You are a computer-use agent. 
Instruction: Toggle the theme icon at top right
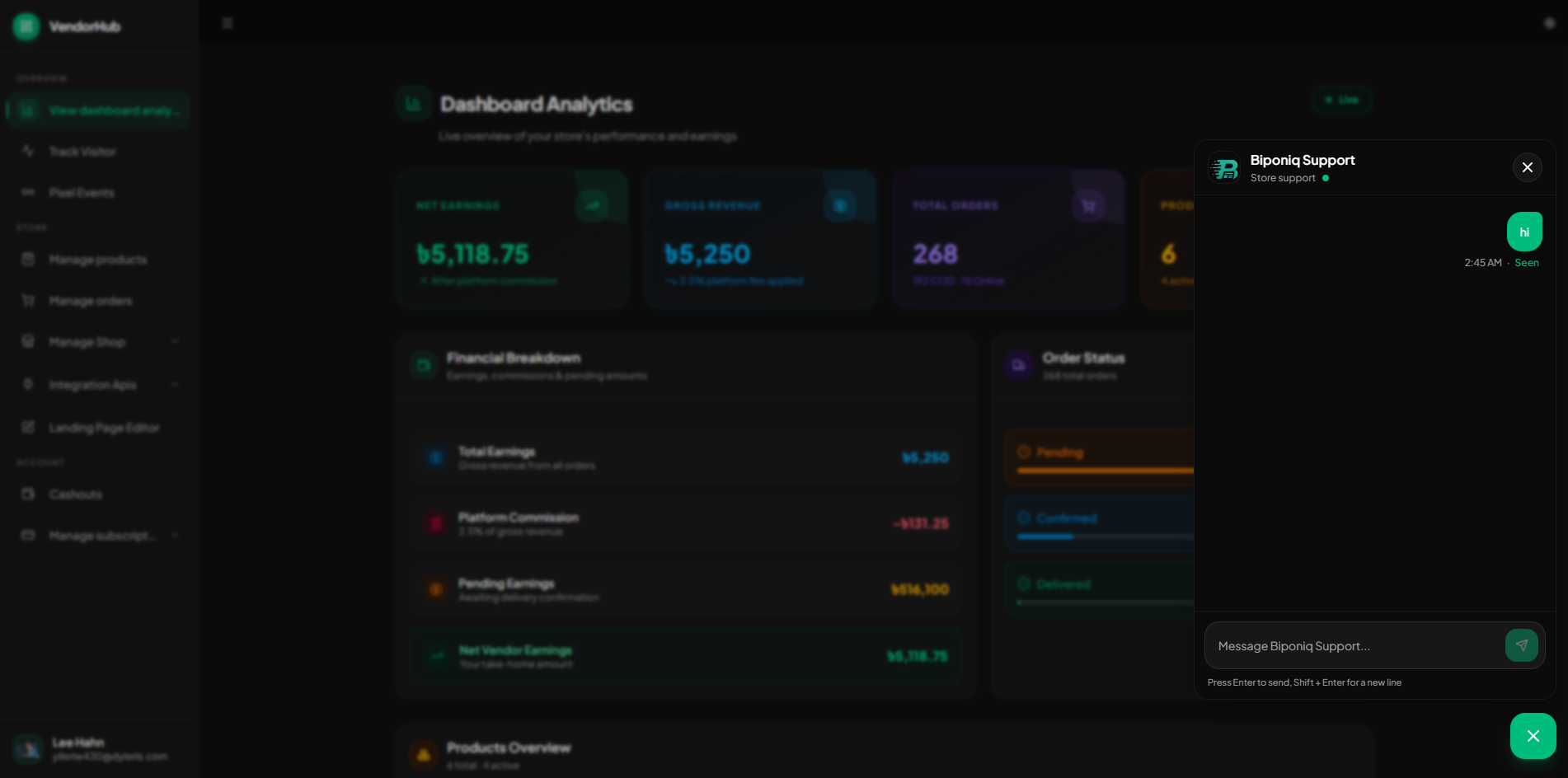[1549, 23]
